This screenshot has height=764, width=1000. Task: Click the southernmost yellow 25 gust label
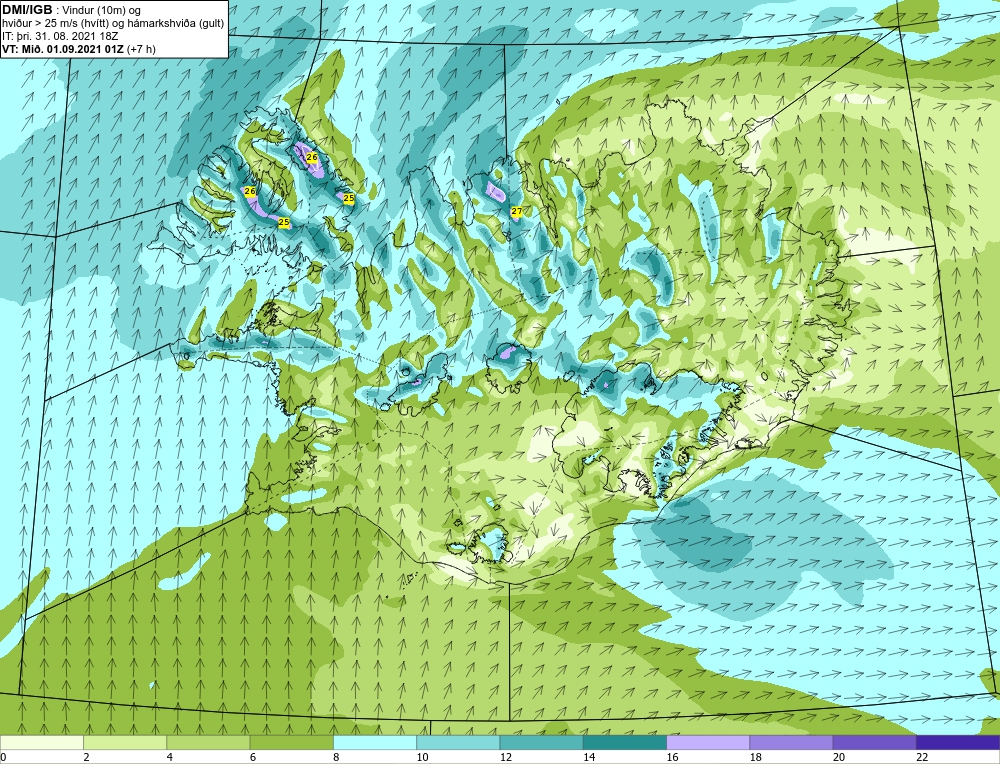tap(284, 223)
